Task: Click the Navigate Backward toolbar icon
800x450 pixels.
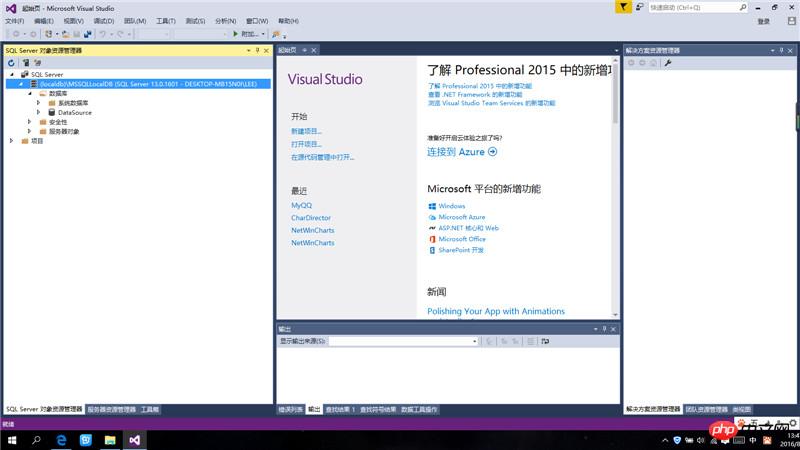Action: click(16, 34)
